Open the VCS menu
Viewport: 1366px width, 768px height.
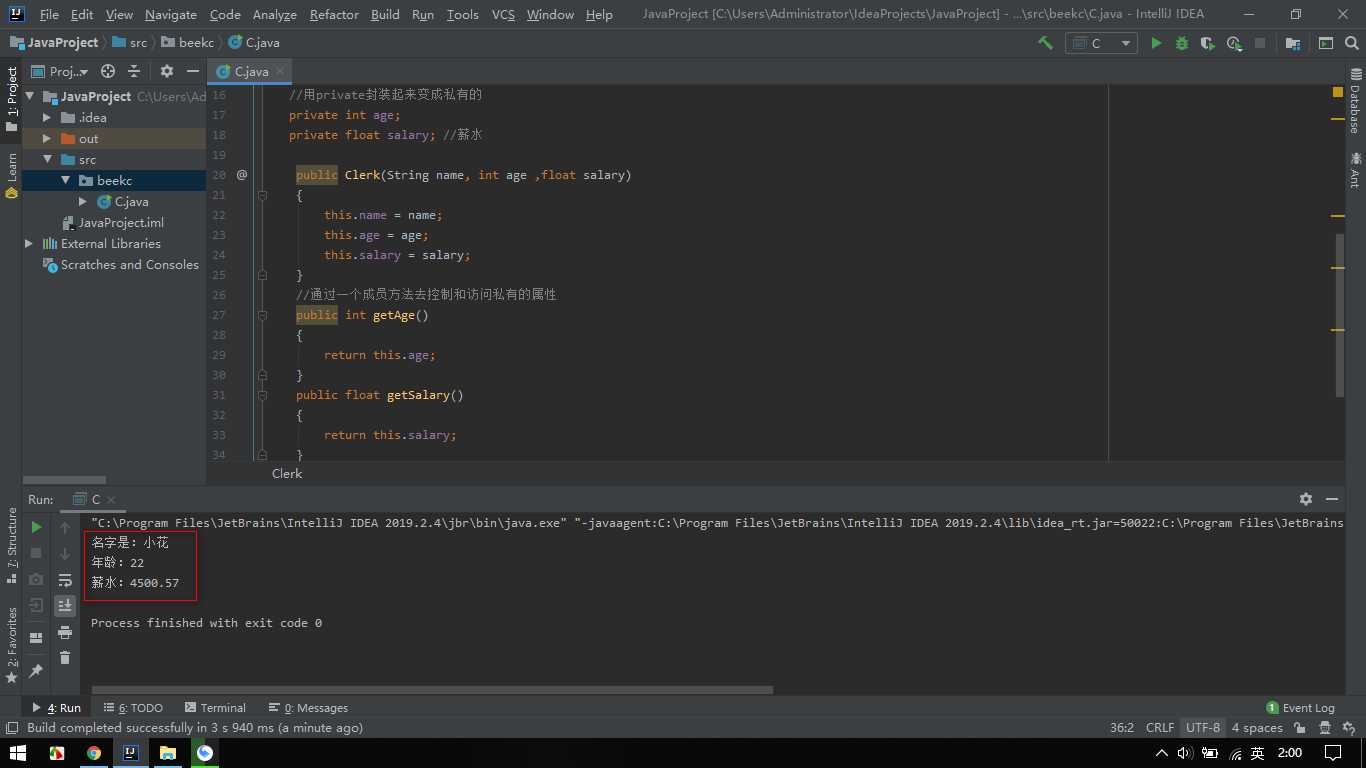503,14
